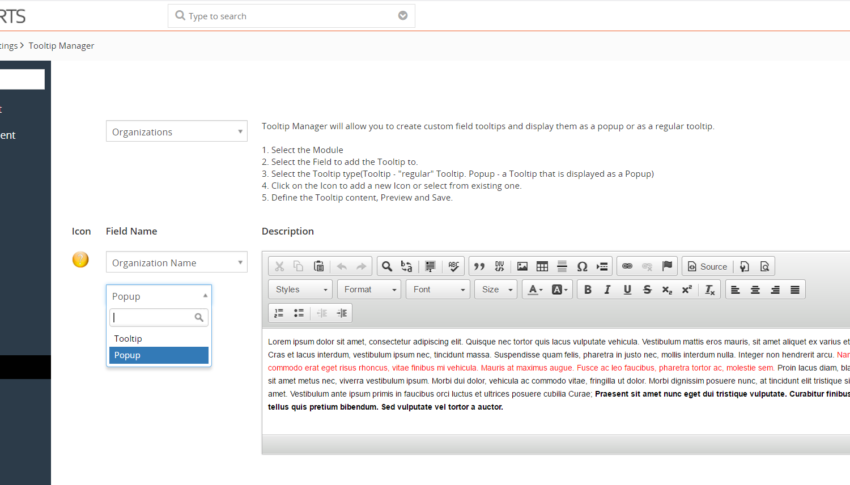The image size is (850, 485).
Task: Create a Div container icon
Action: click(x=499, y=266)
